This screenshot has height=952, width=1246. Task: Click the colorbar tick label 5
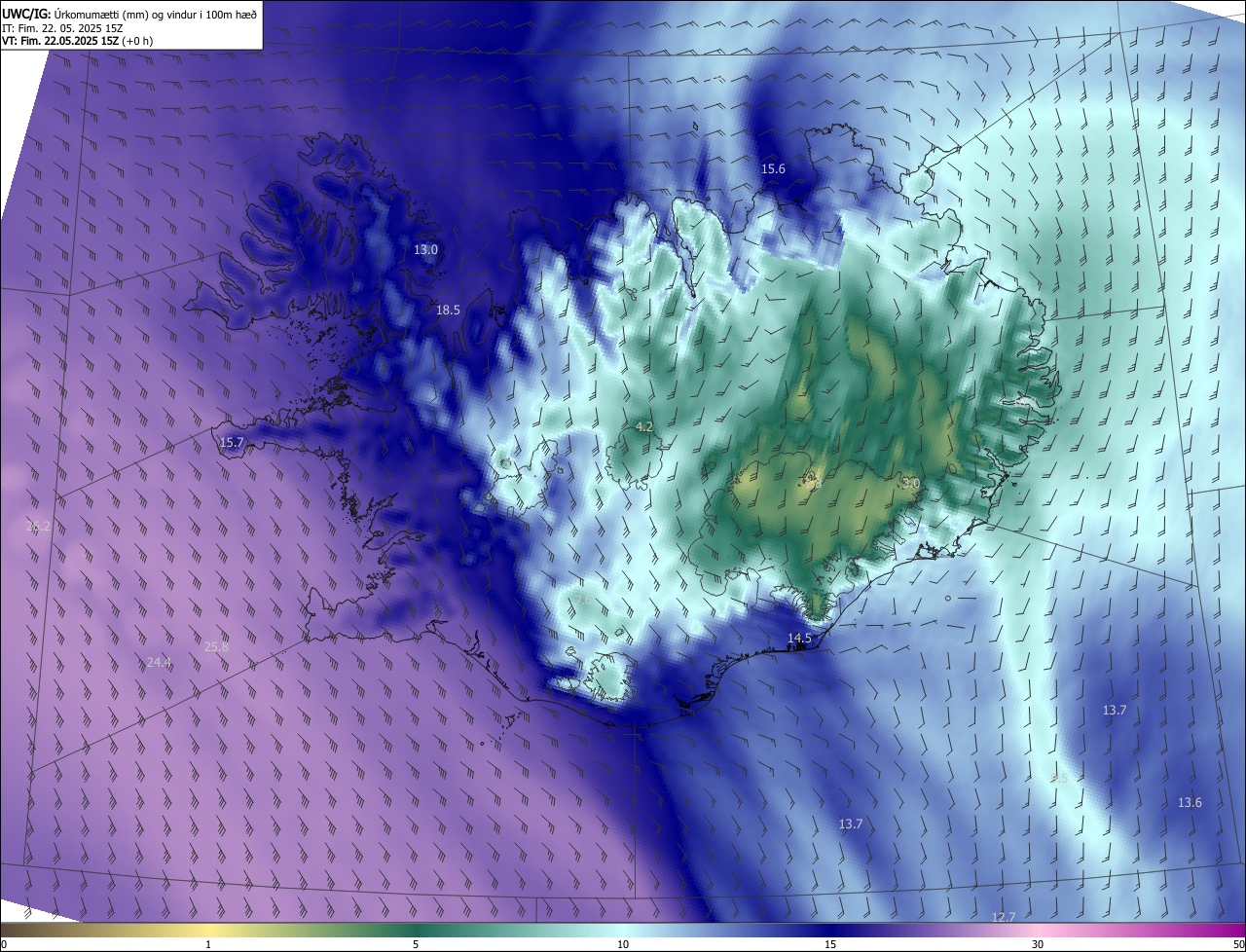click(416, 944)
